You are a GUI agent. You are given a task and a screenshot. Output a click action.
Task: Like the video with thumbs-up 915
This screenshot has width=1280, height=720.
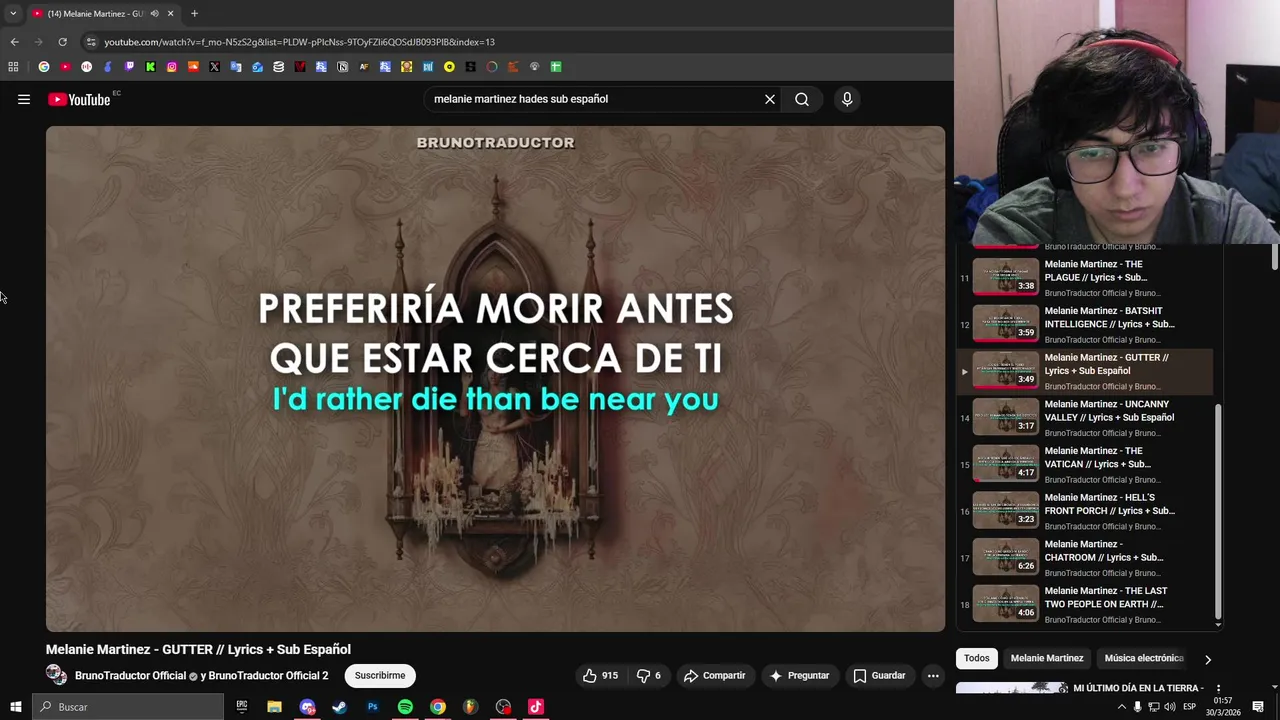tap(600, 675)
